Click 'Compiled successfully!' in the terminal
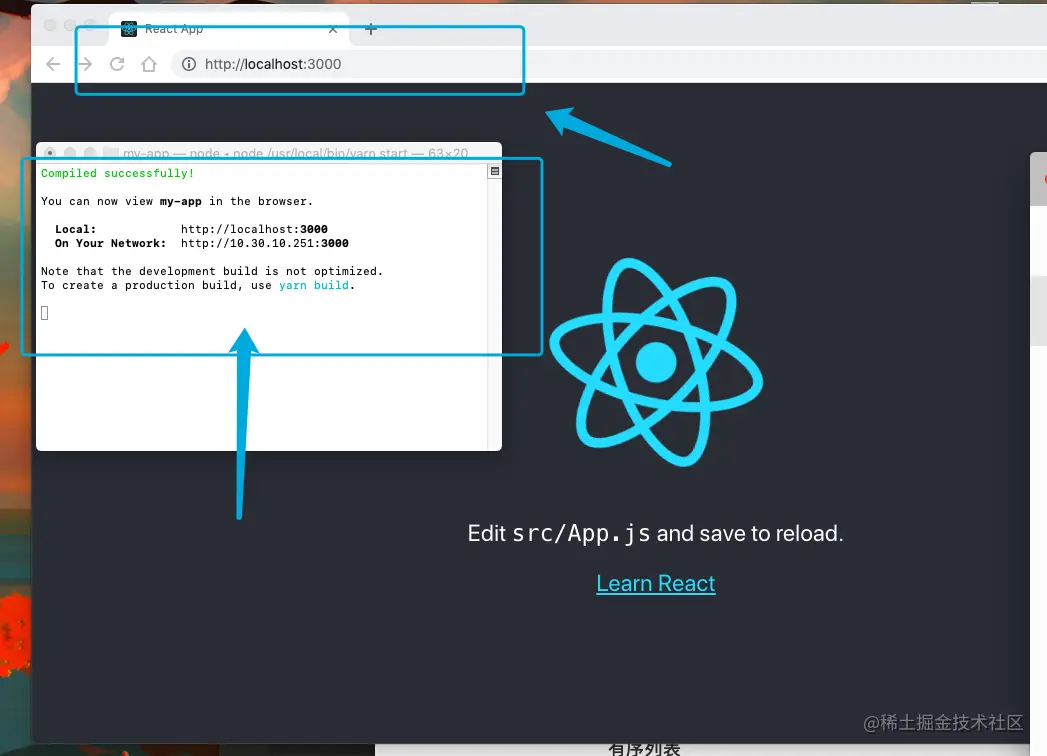 pos(118,173)
